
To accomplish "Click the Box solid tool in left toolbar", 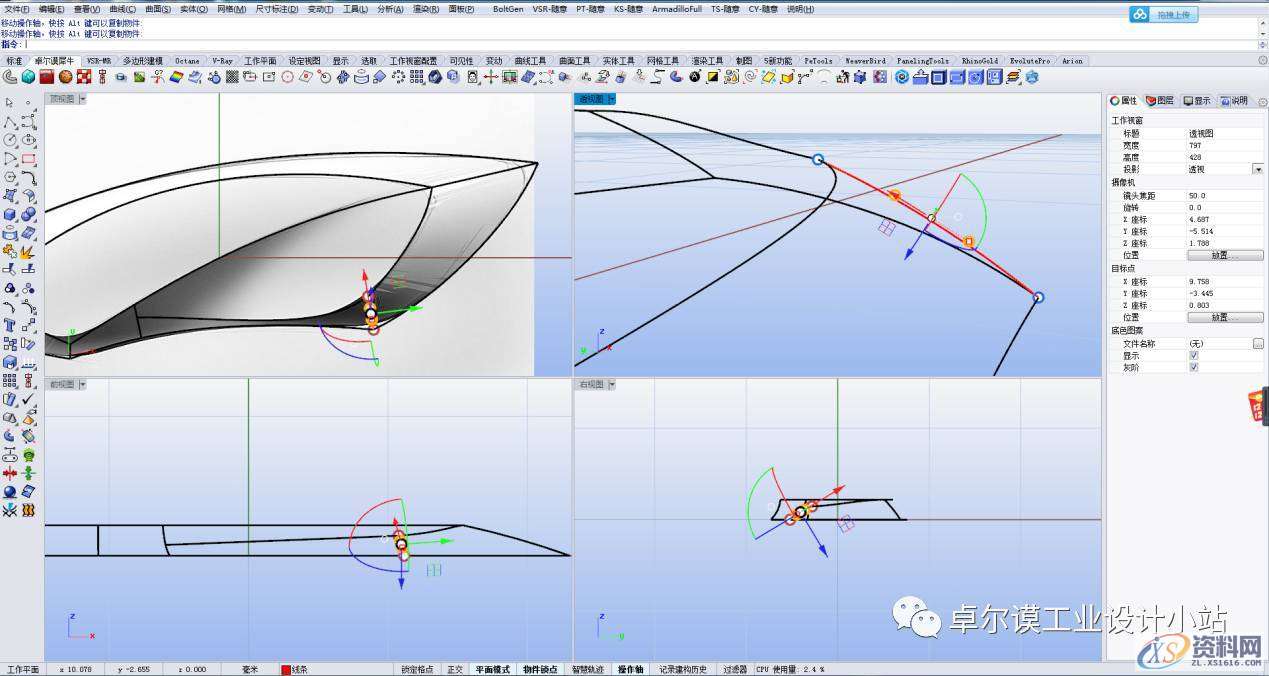I will pos(9,214).
